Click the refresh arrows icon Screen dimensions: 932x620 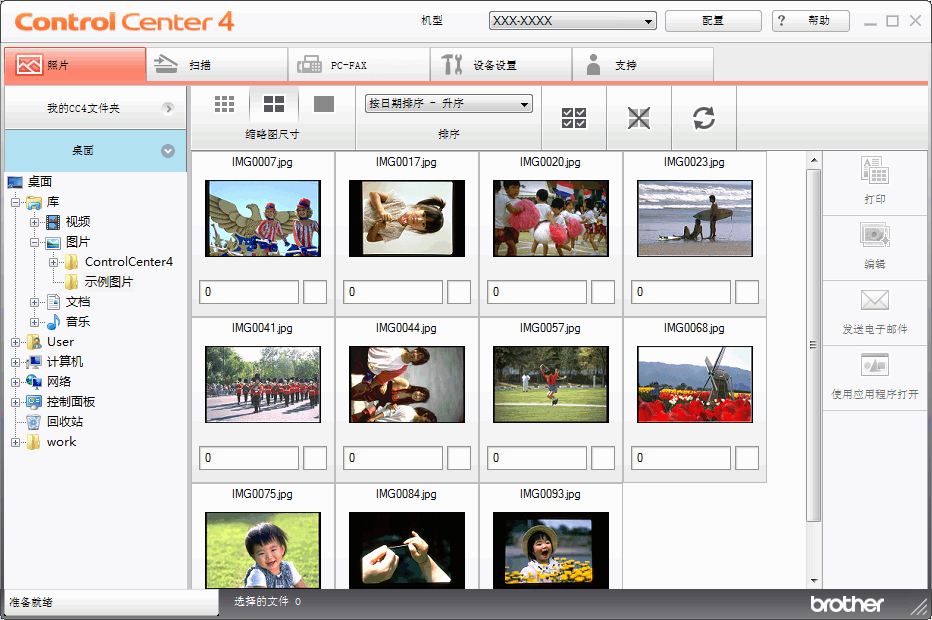[704, 118]
